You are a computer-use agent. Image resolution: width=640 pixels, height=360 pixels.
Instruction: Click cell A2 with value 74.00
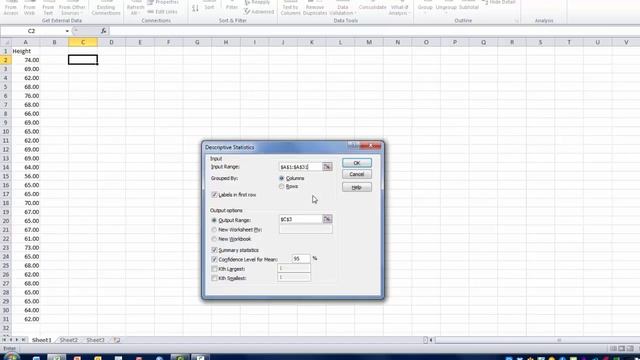tap(26, 60)
